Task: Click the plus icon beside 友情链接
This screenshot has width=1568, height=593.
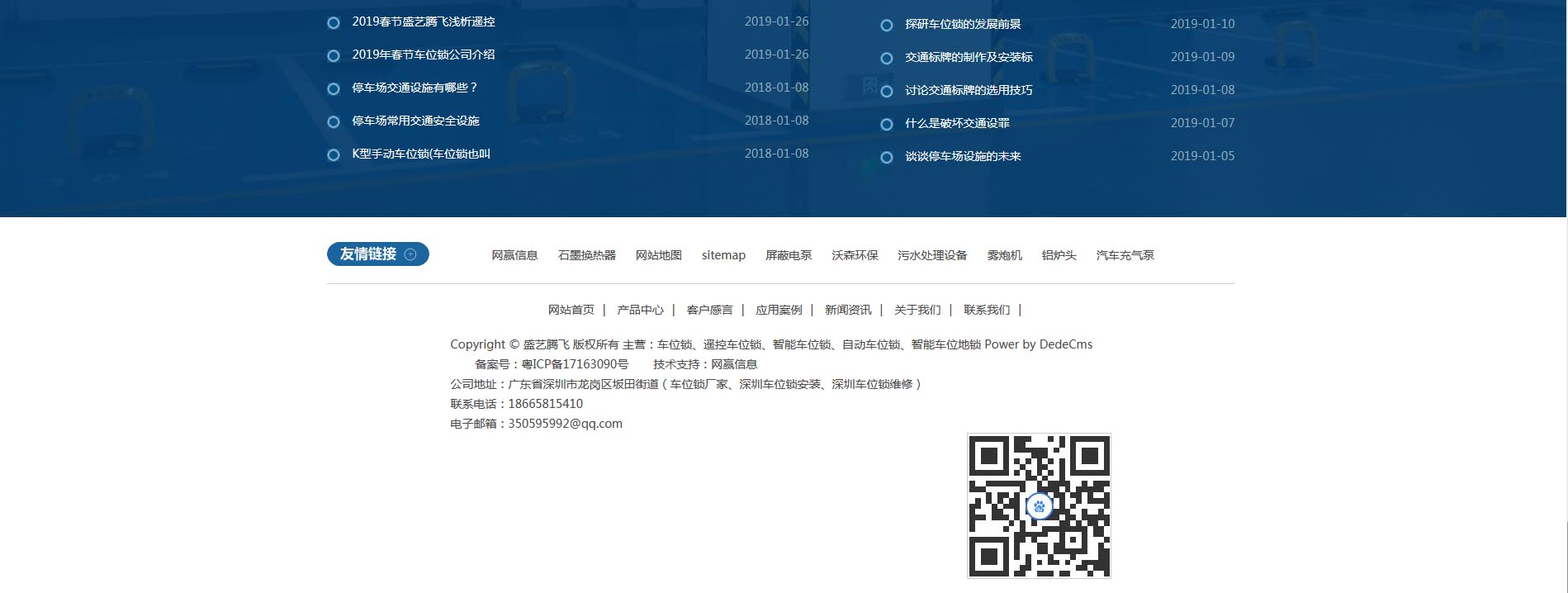Action: pyautogui.click(x=410, y=254)
